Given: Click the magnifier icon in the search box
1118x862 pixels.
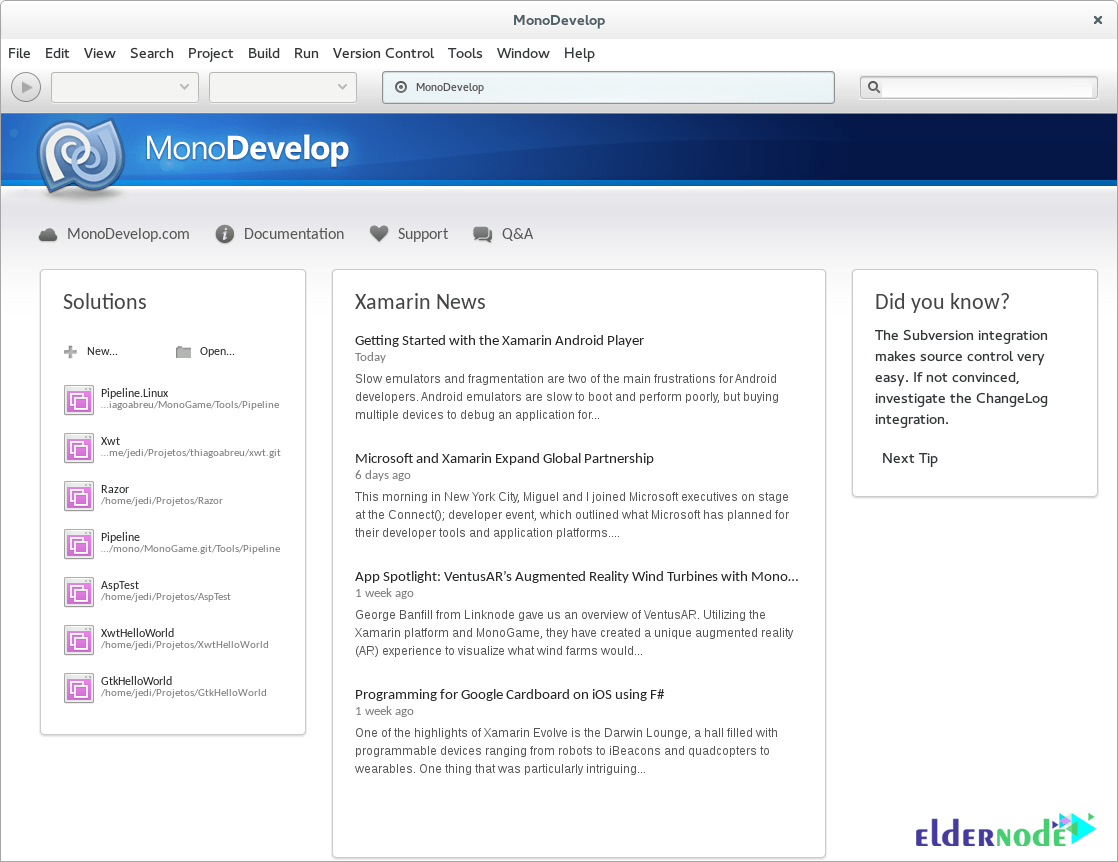Looking at the screenshot, I should pyautogui.click(x=874, y=87).
